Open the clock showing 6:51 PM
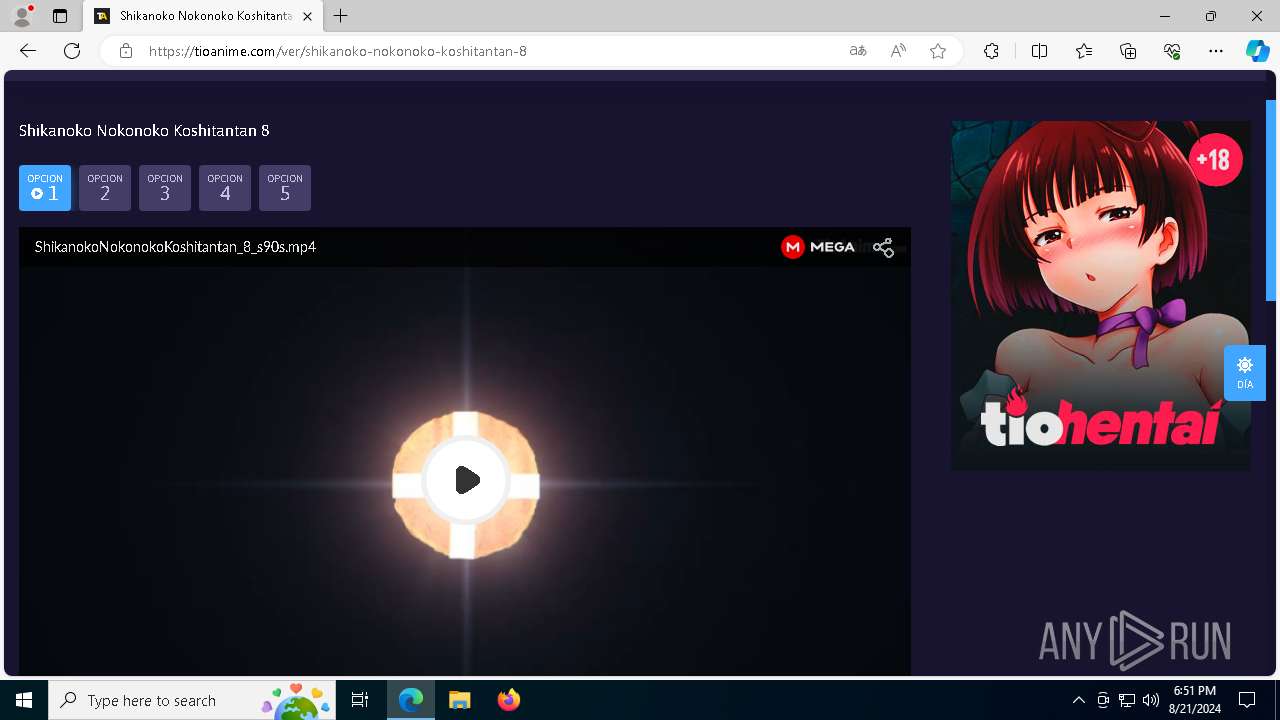This screenshot has width=1280, height=720. pyautogui.click(x=1195, y=700)
